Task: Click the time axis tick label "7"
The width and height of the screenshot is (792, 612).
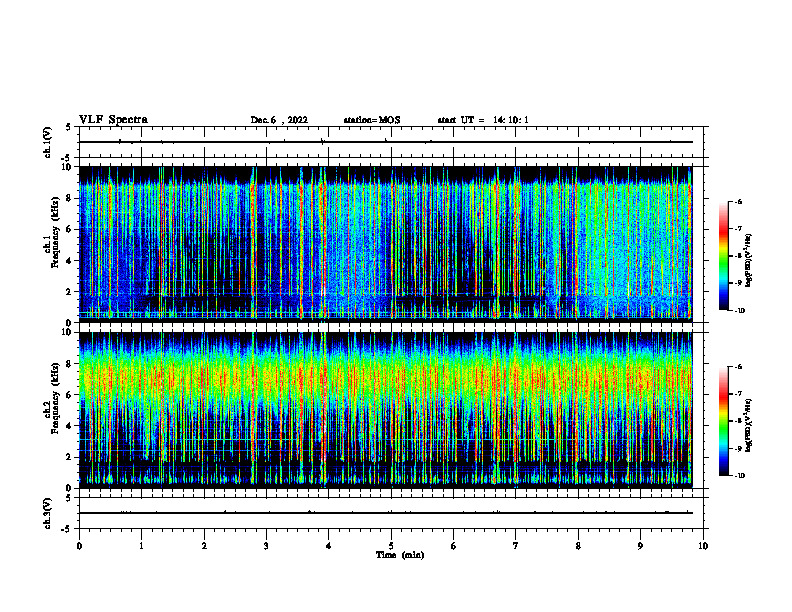Action: 516,546
